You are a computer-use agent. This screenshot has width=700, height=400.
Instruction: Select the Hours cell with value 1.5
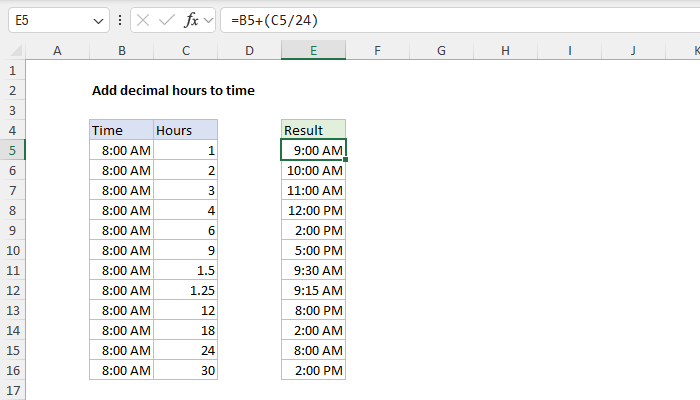(x=186, y=271)
